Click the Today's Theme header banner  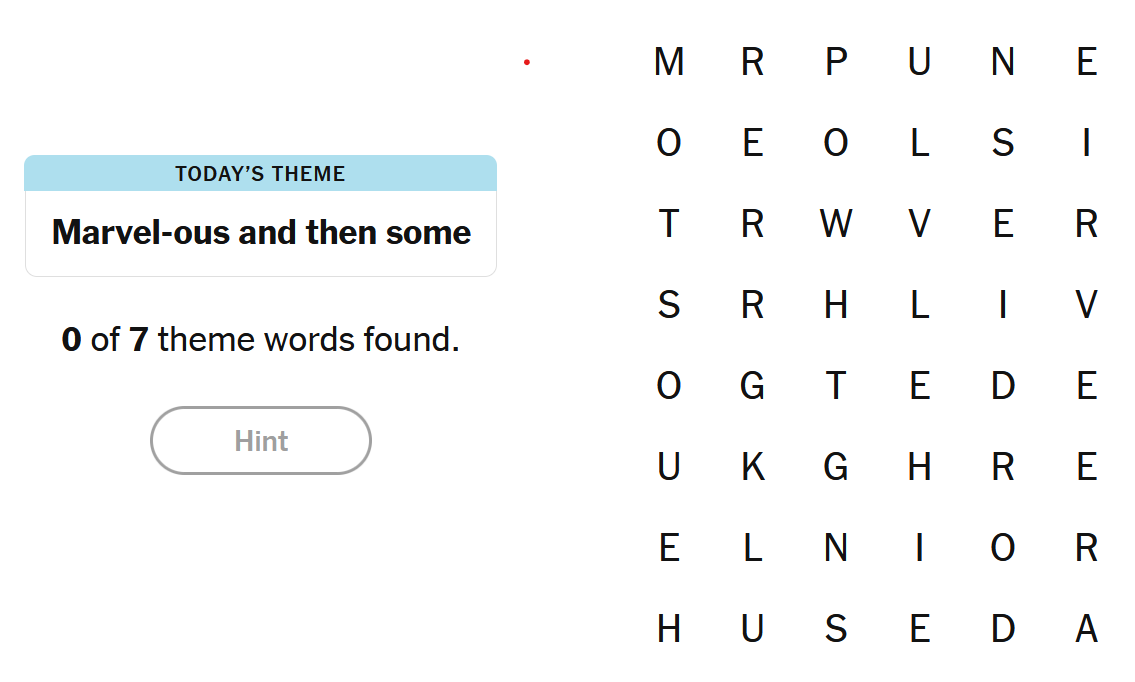pyautogui.click(x=261, y=174)
